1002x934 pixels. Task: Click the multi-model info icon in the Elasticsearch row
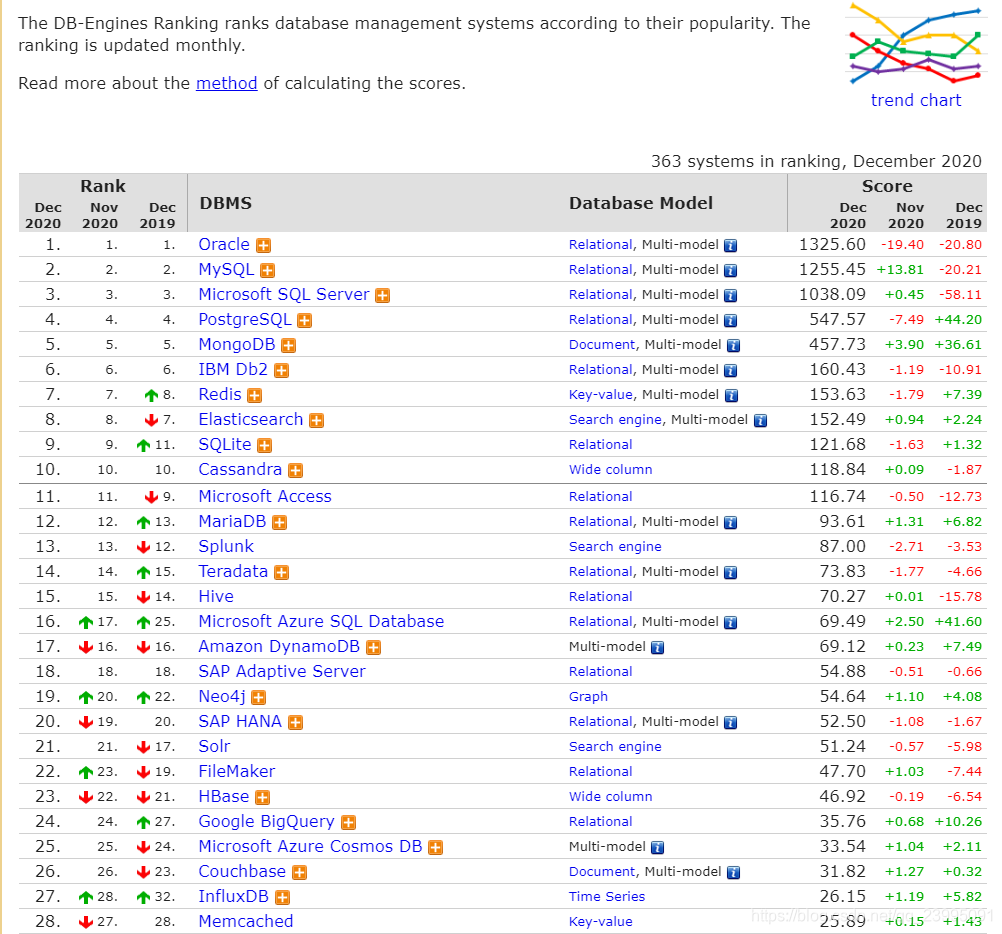(760, 420)
